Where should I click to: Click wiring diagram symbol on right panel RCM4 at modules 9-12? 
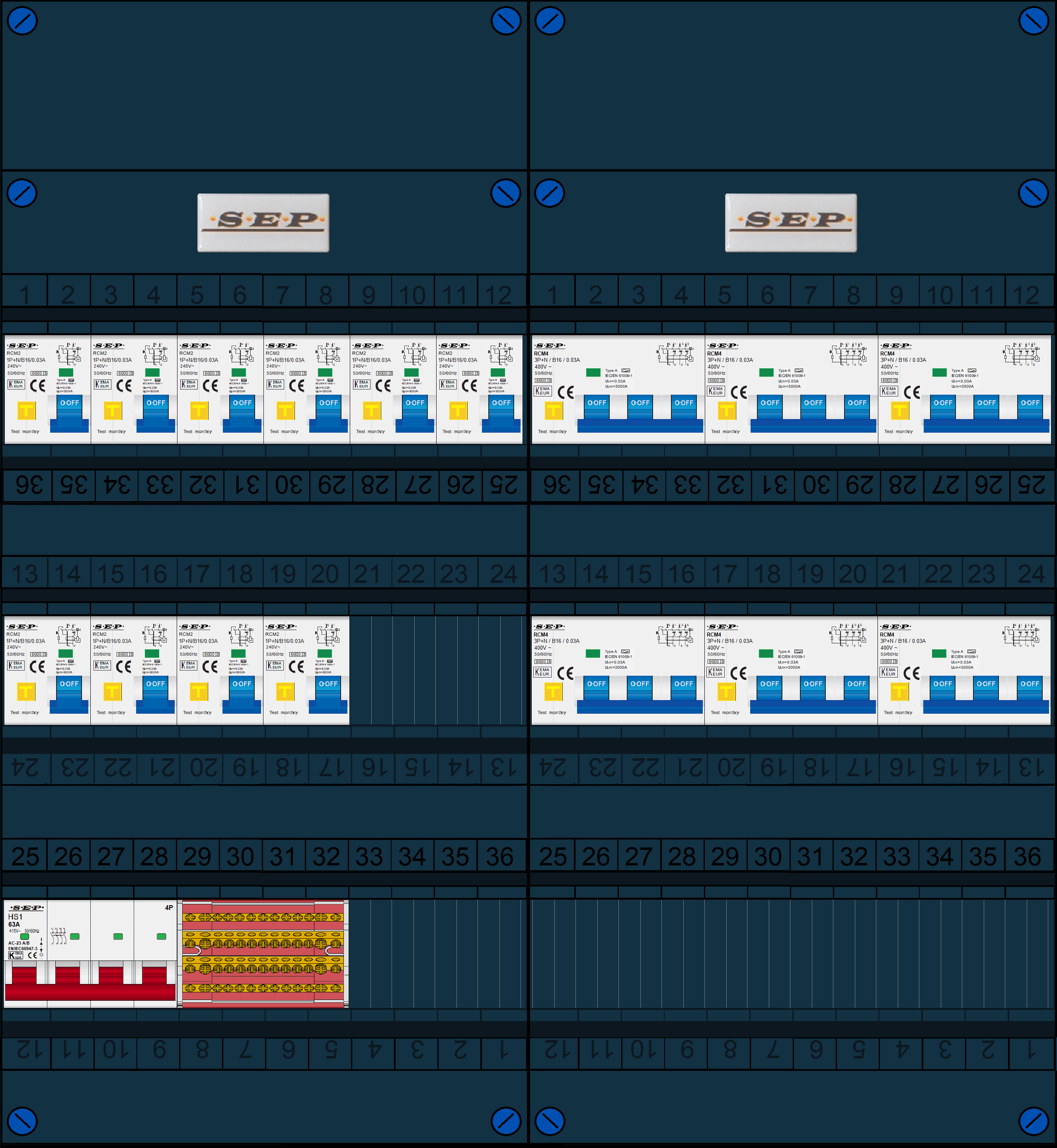tap(1022, 354)
